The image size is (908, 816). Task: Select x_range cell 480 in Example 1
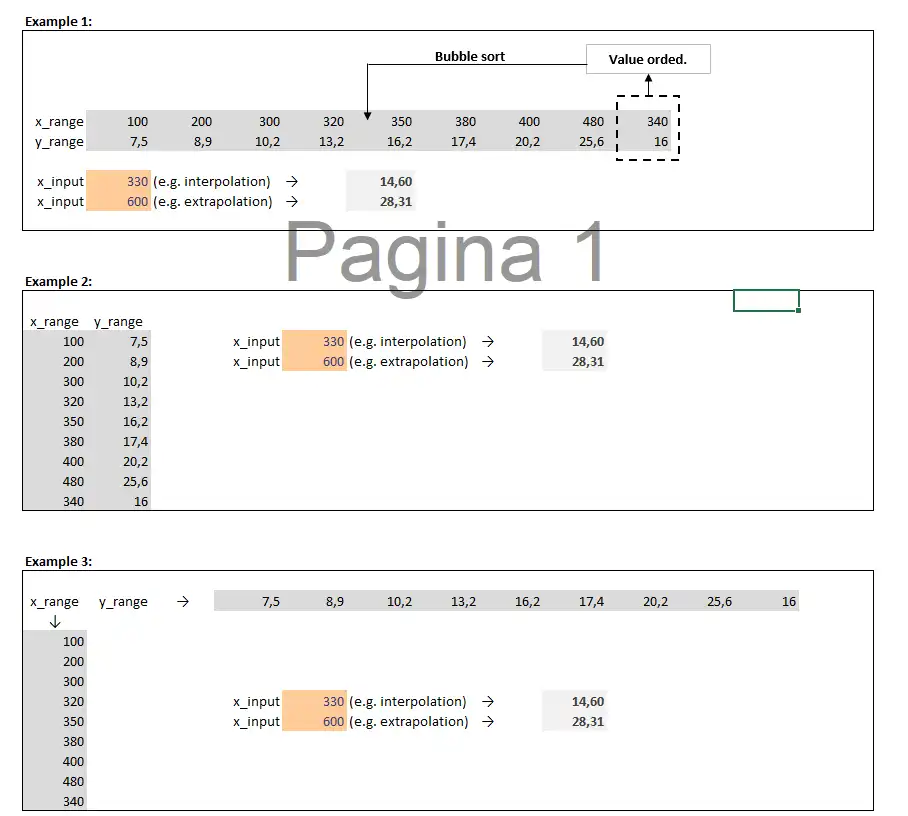tap(574, 122)
